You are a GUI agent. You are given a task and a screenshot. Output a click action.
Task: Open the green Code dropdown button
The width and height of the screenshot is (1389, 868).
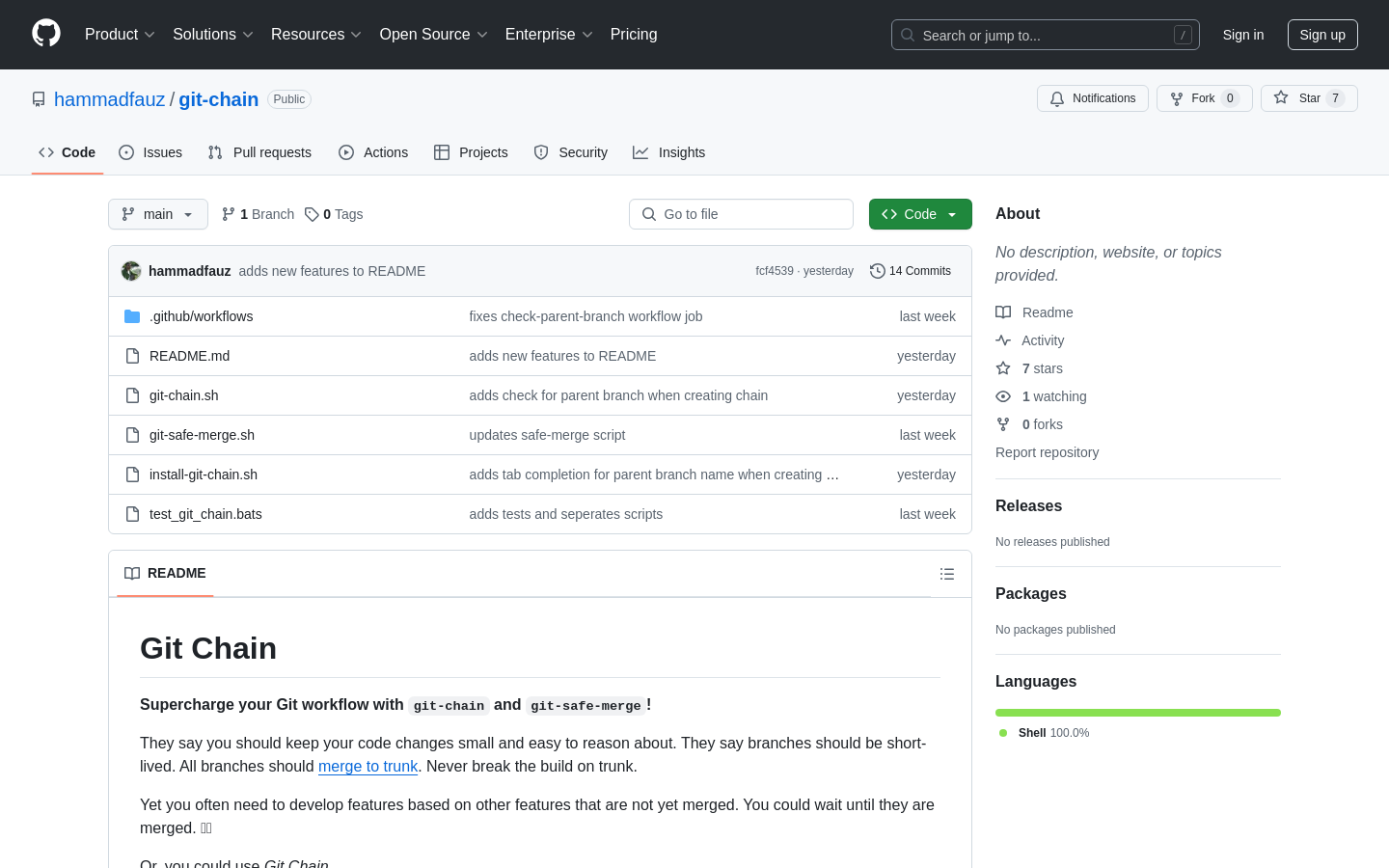(920, 214)
